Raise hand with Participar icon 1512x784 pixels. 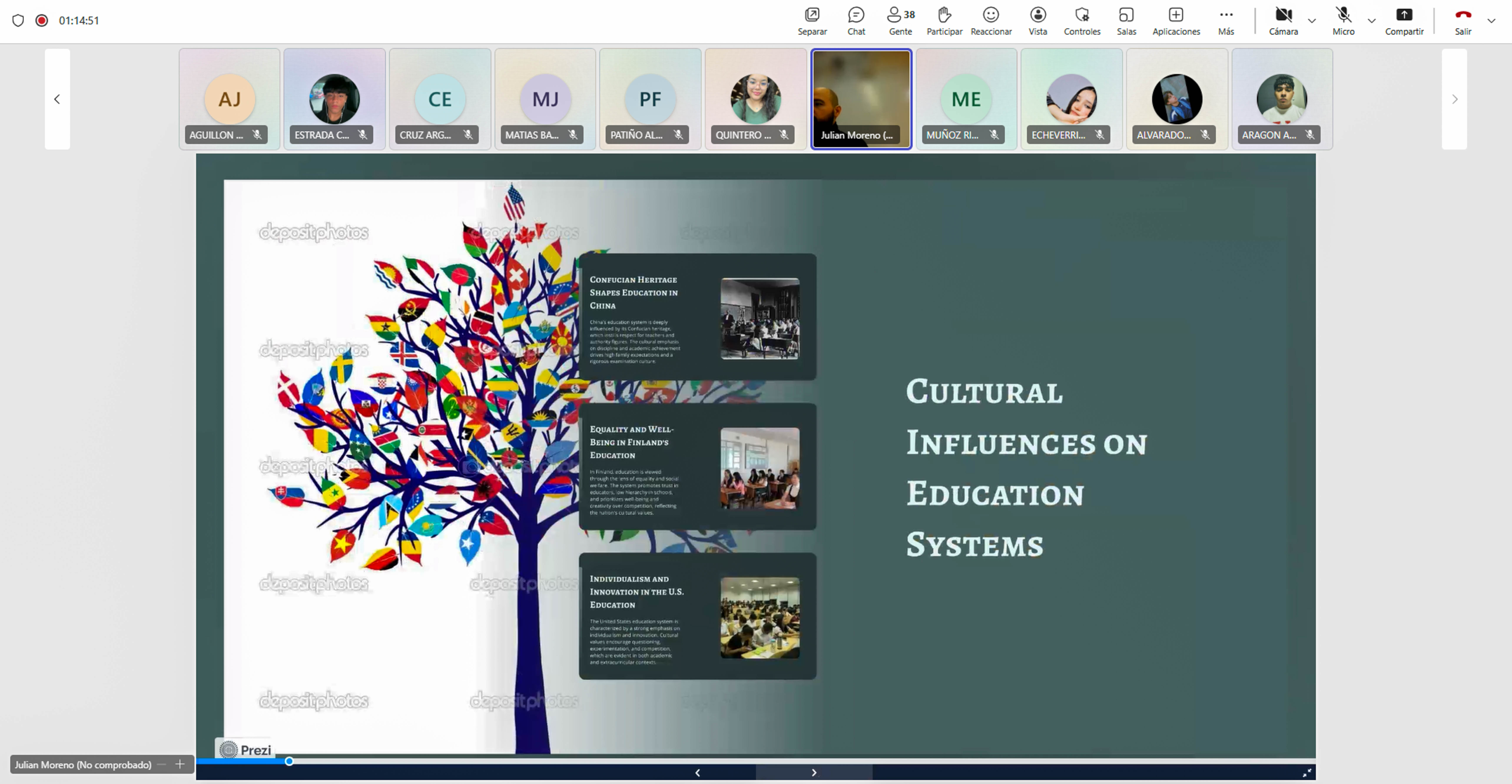pyautogui.click(x=944, y=21)
